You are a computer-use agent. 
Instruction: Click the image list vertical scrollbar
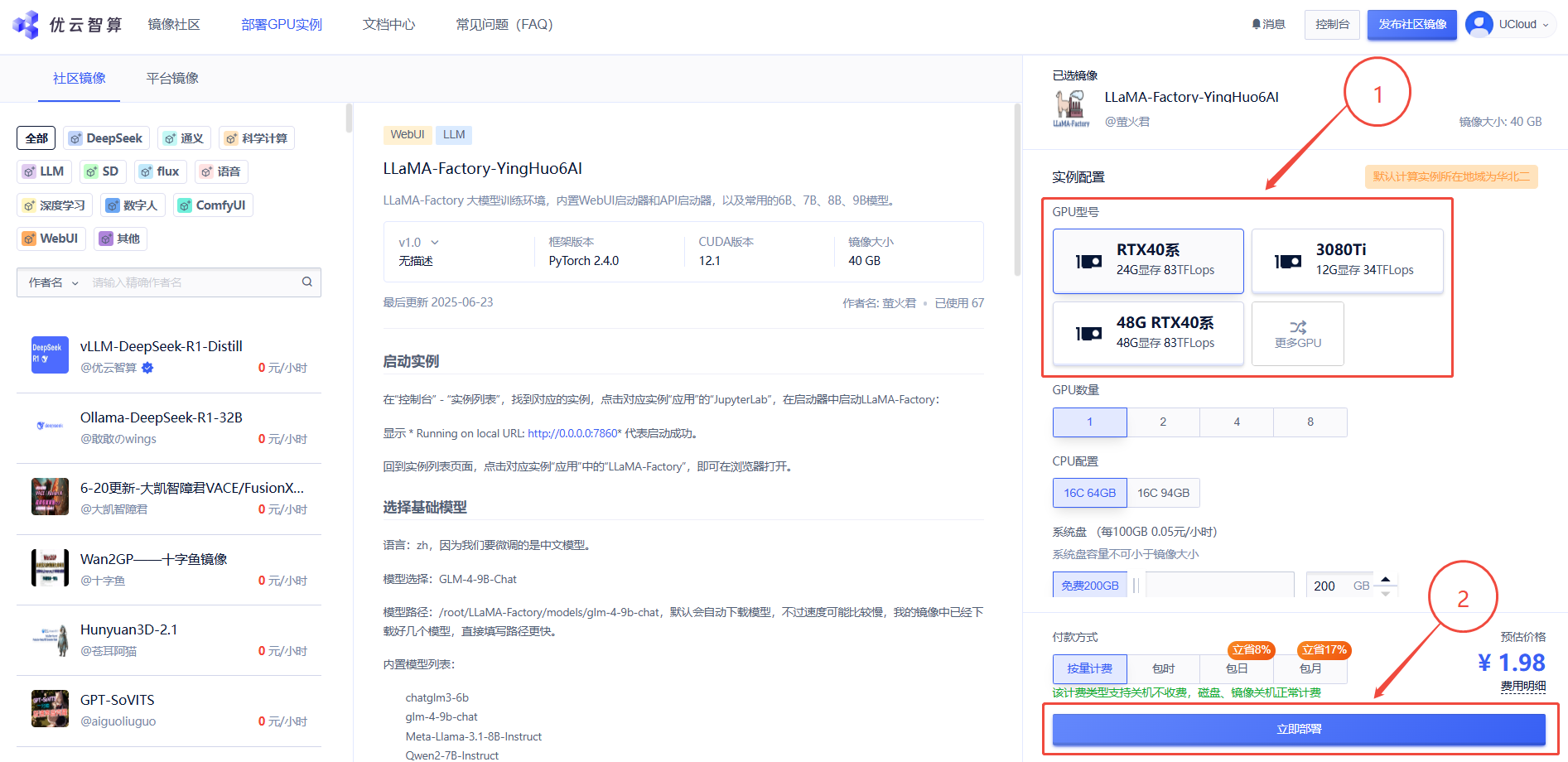click(x=349, y=118)
